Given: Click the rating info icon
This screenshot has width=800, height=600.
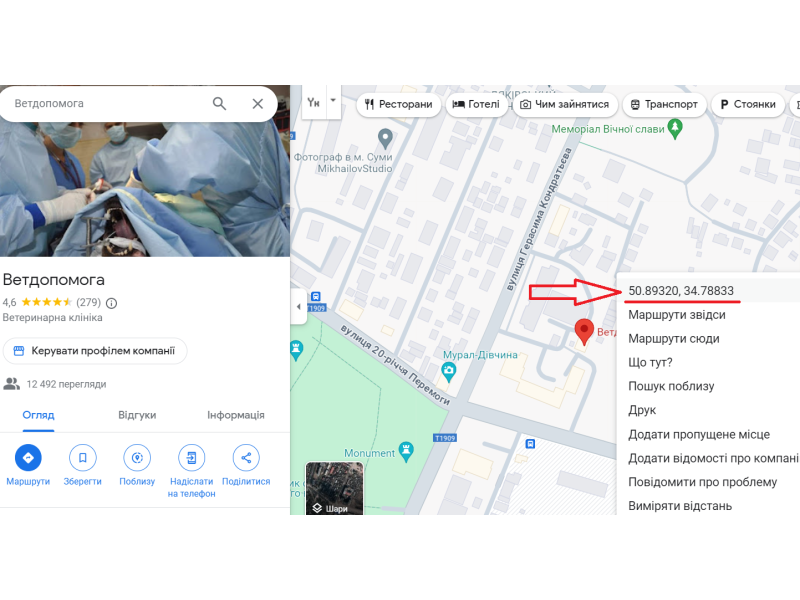Looking at the screenshot, I should [x=111, y=303].
